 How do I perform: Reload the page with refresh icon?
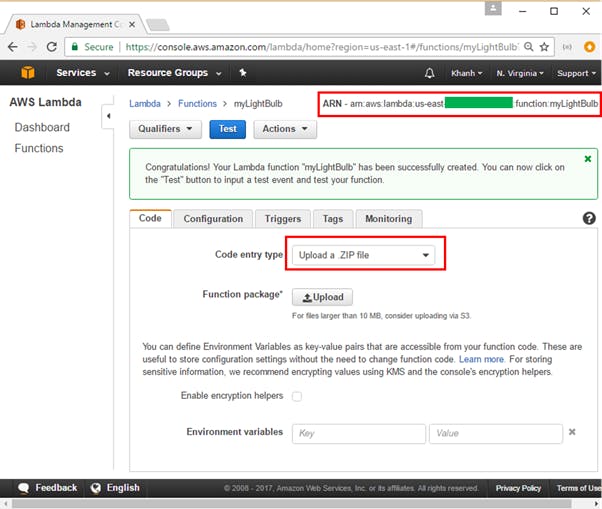(x=52, y=47)
